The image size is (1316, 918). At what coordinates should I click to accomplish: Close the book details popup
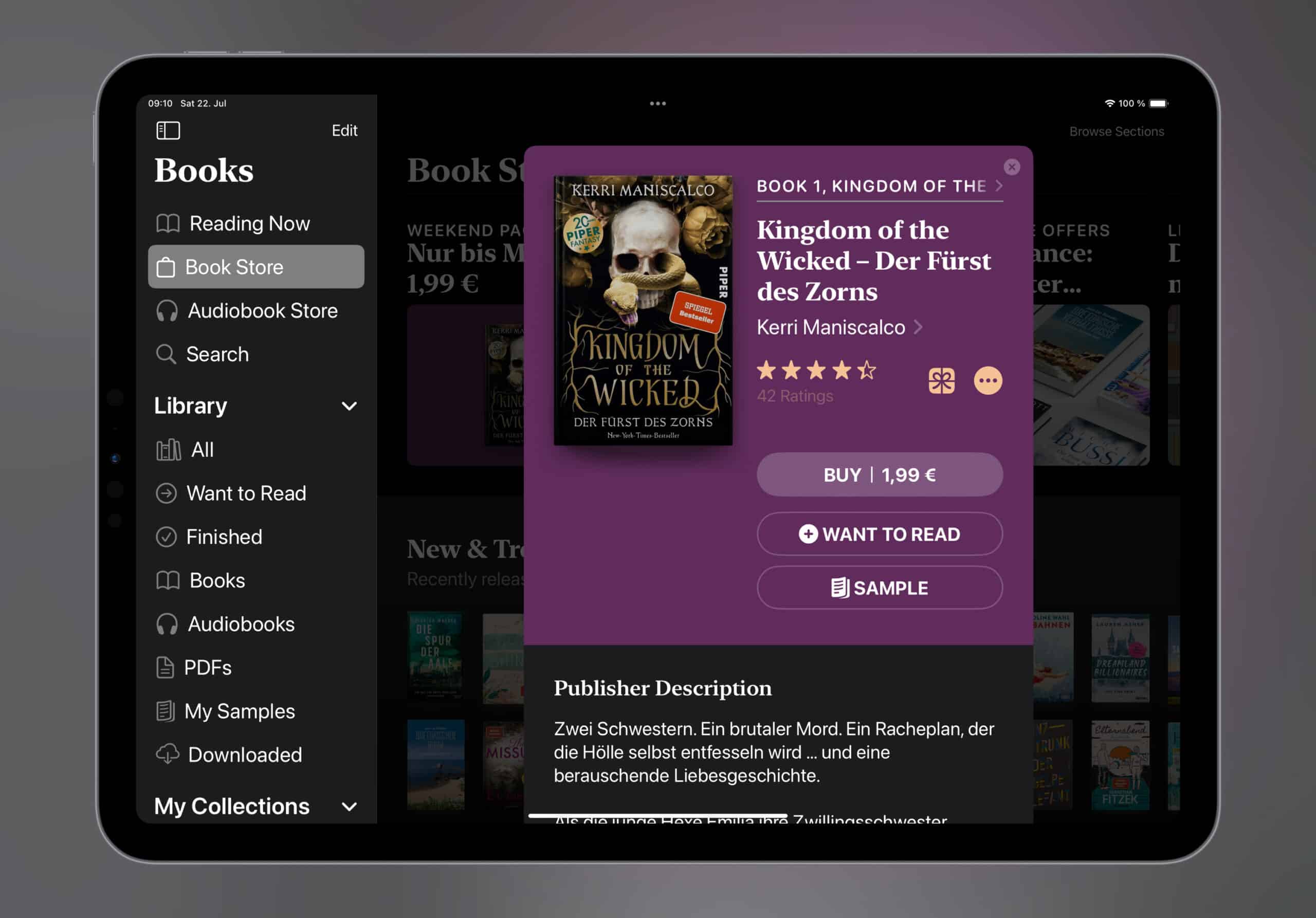[x=1012, y=167]
